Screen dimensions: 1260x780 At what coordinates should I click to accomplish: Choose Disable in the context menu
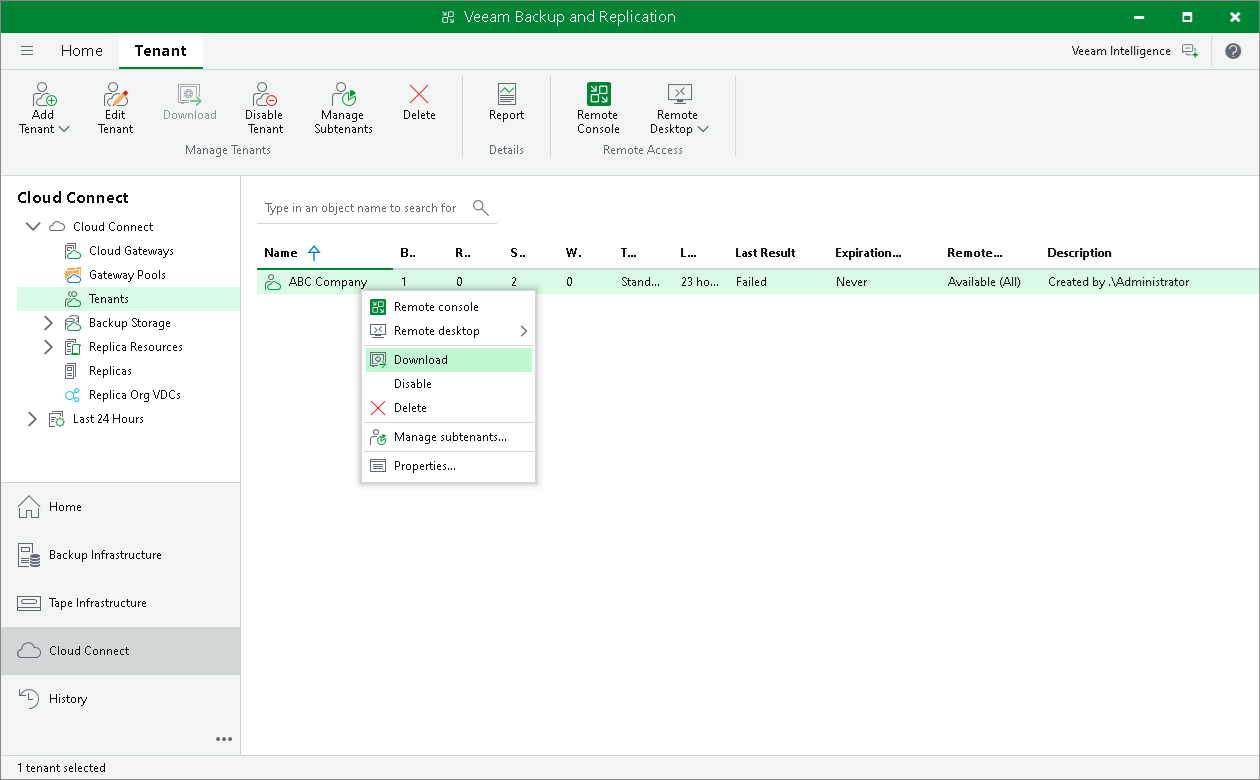pos(449,384)
